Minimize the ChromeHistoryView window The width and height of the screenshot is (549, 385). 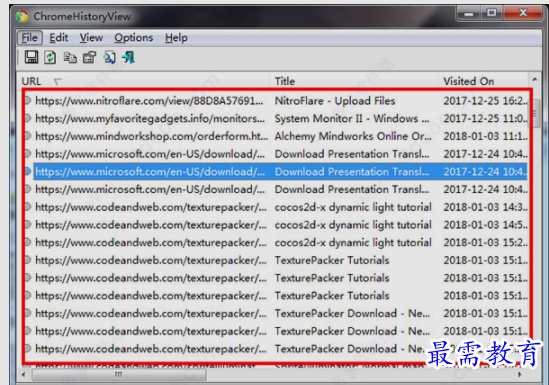pyautogui.click(x=469, y=13)
